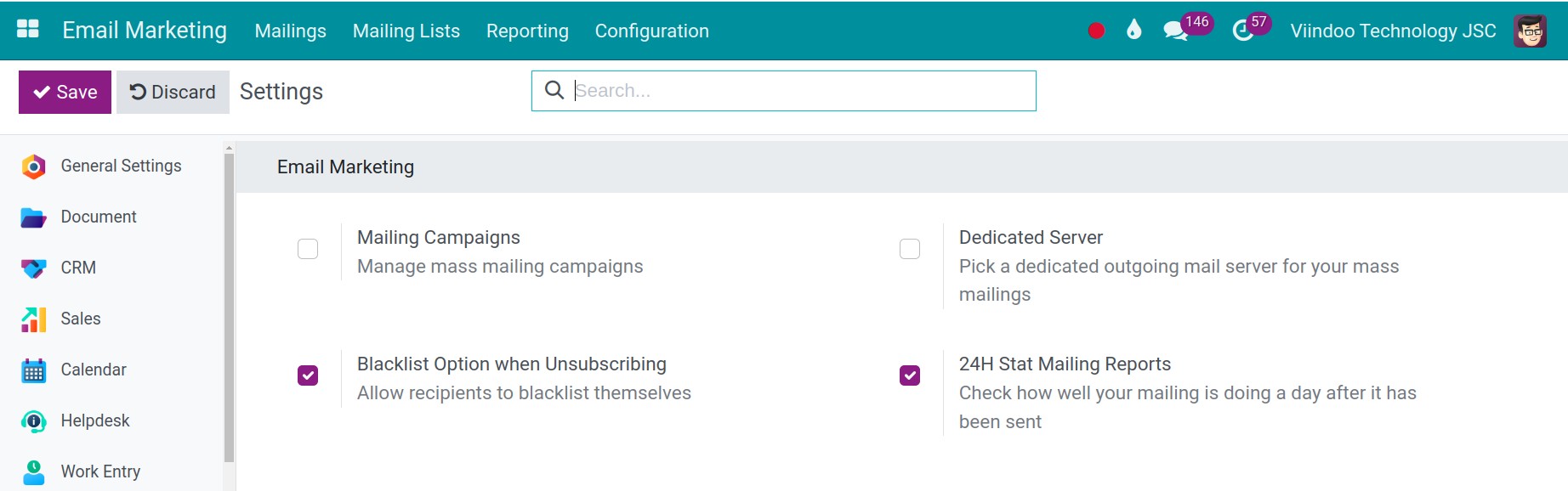This screenshot has height=491, width=1568.
Task: Open the Mailing Lists menu
Action: [x=406, y=31]
